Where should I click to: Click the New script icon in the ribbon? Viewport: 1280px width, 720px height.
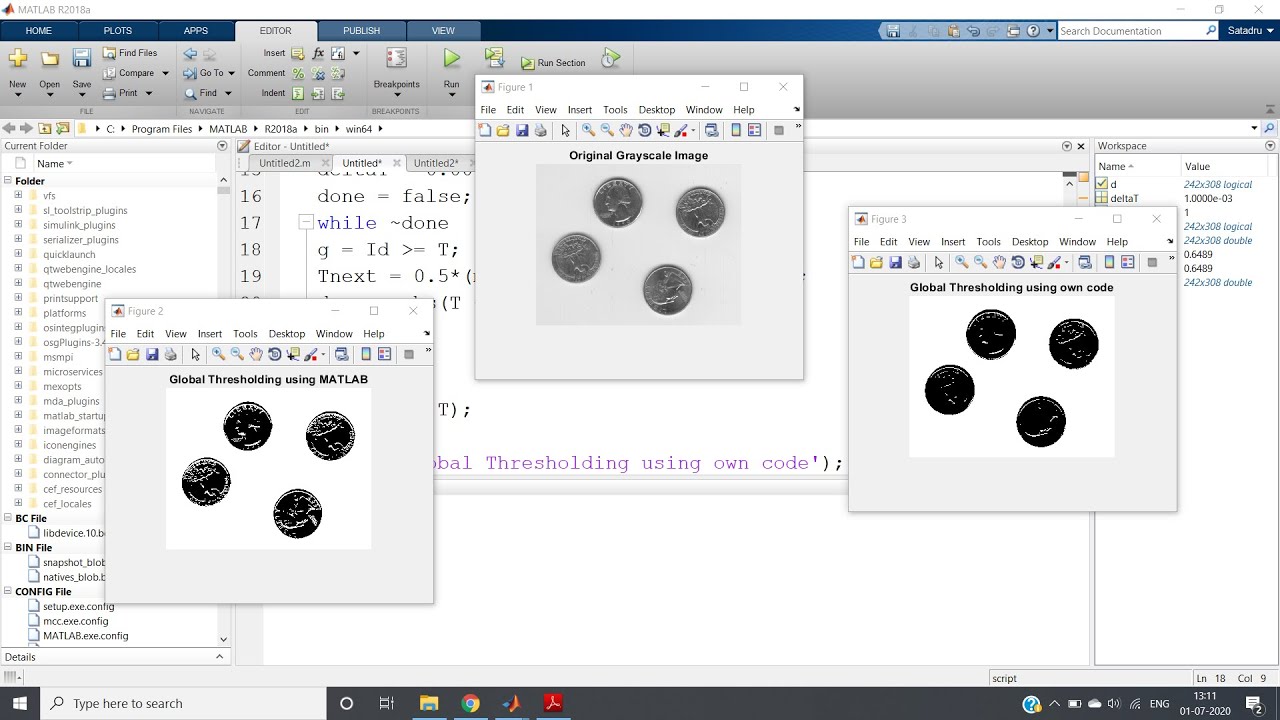(18, 59)
